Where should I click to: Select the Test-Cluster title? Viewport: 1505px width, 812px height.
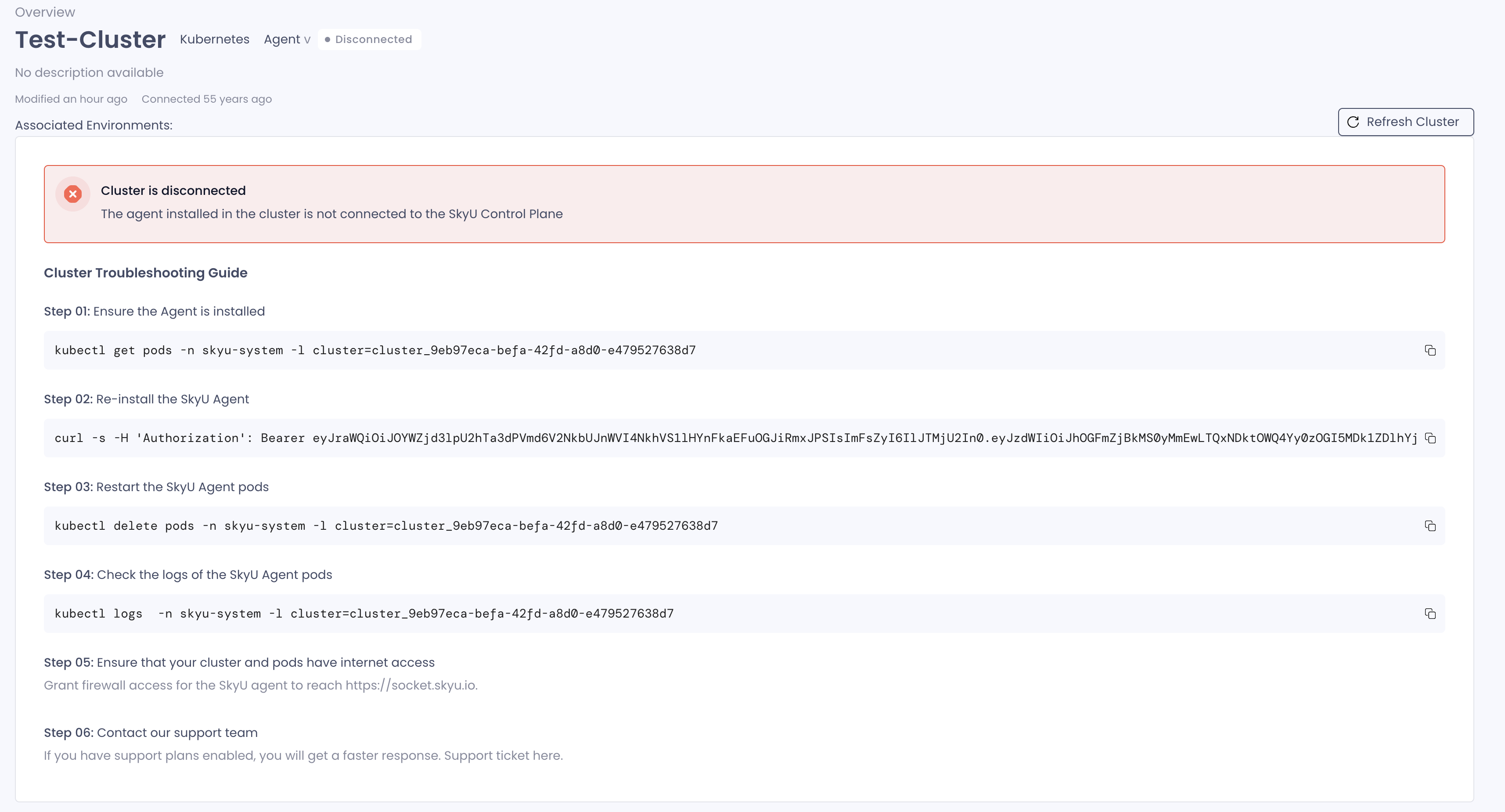pos(90,40)
